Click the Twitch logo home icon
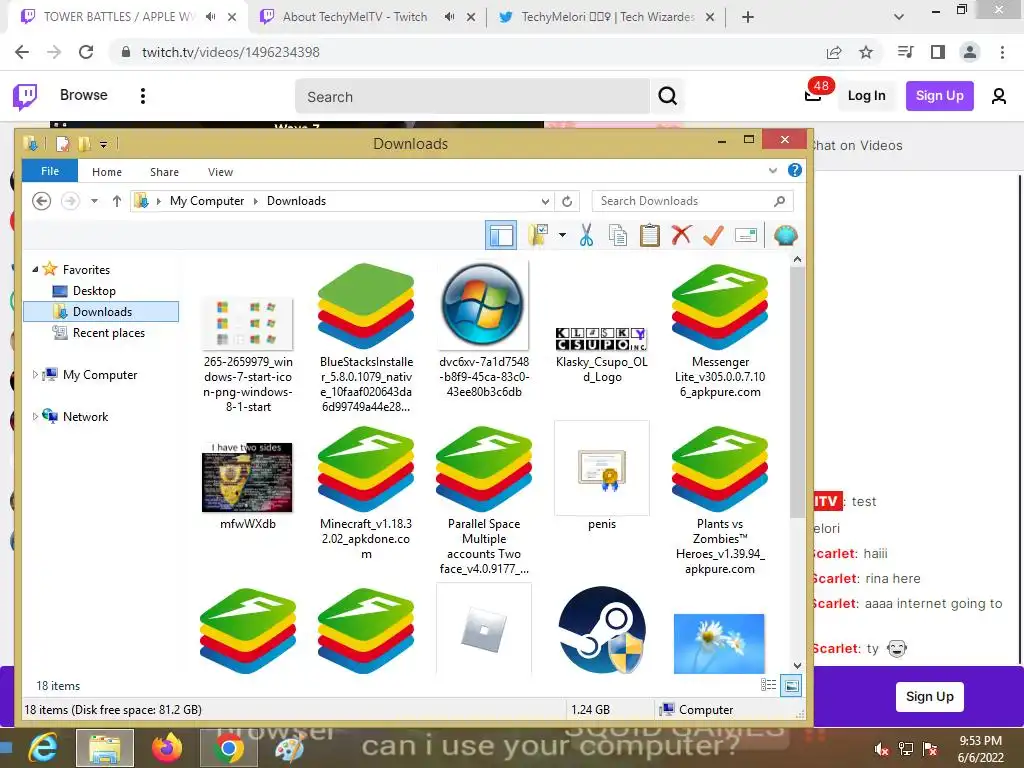Image resolution: width=1024 pixels, height=768 pixels. [x=25, y=97]
